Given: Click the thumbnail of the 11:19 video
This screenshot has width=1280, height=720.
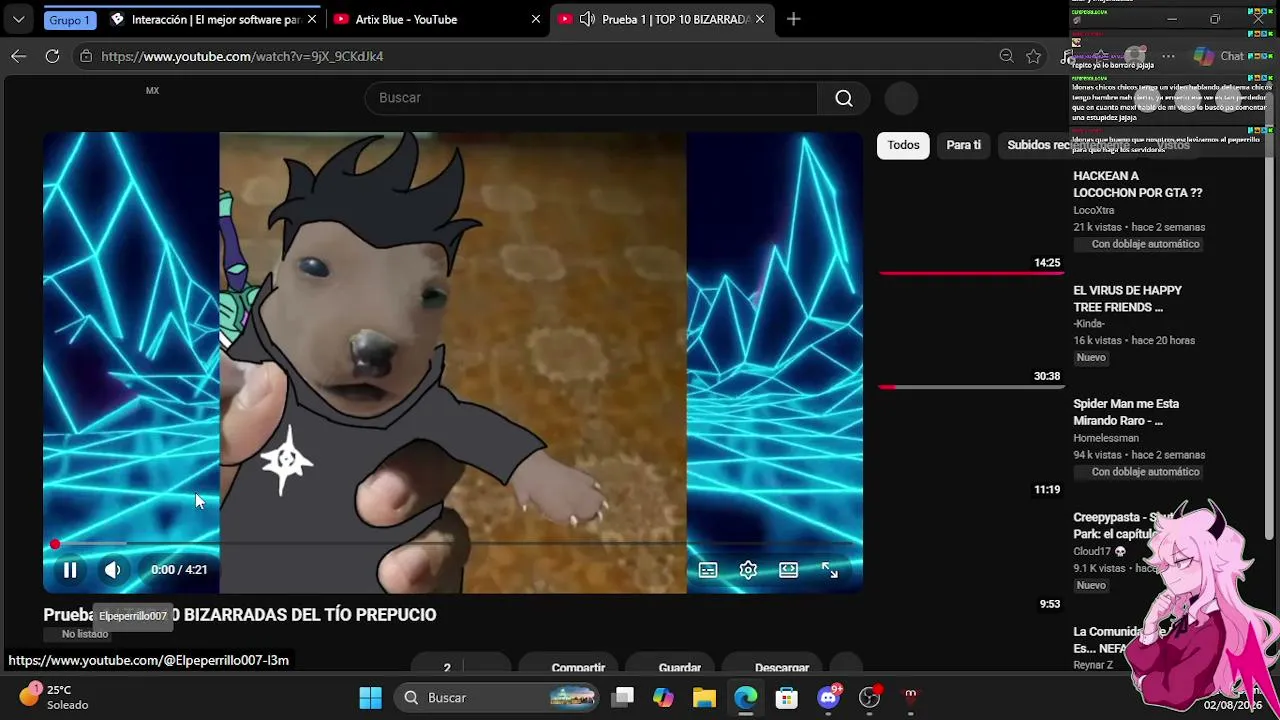Looking at the screenshot, I should coord(971,448).
